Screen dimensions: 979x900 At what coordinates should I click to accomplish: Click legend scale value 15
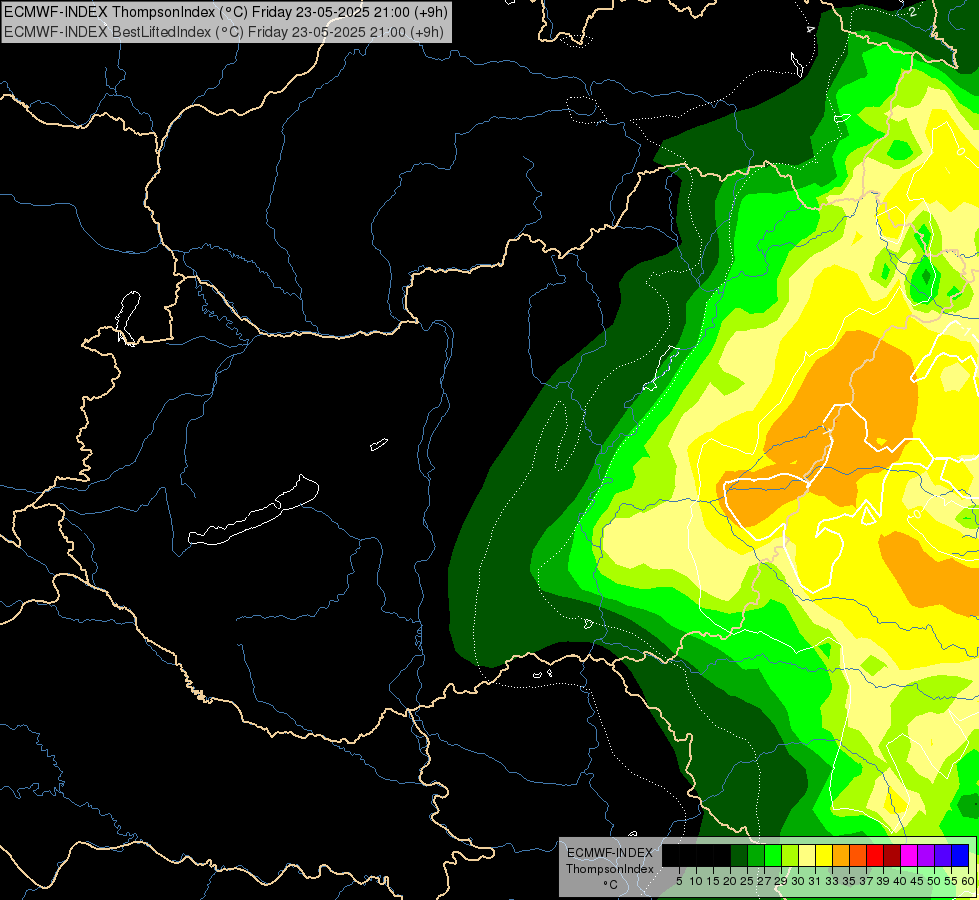pos(713,881)
